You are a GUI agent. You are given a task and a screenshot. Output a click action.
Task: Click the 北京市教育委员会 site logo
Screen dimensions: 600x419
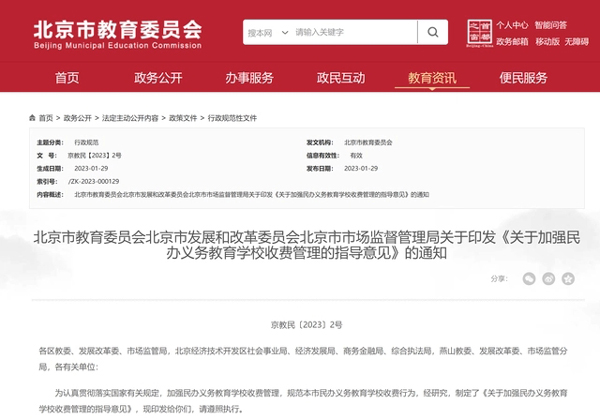(x=118, y=34)
